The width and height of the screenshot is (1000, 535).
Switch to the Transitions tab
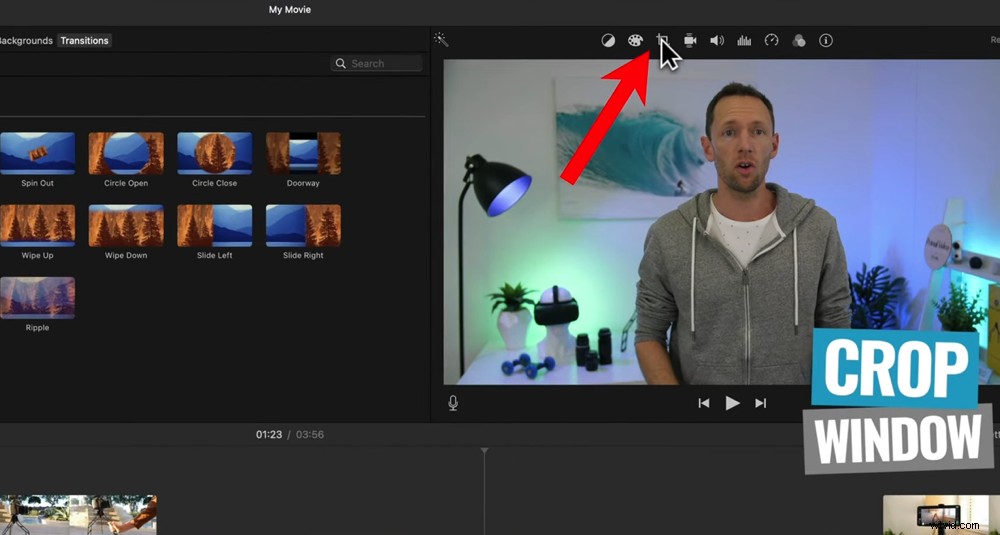(85, 40)
